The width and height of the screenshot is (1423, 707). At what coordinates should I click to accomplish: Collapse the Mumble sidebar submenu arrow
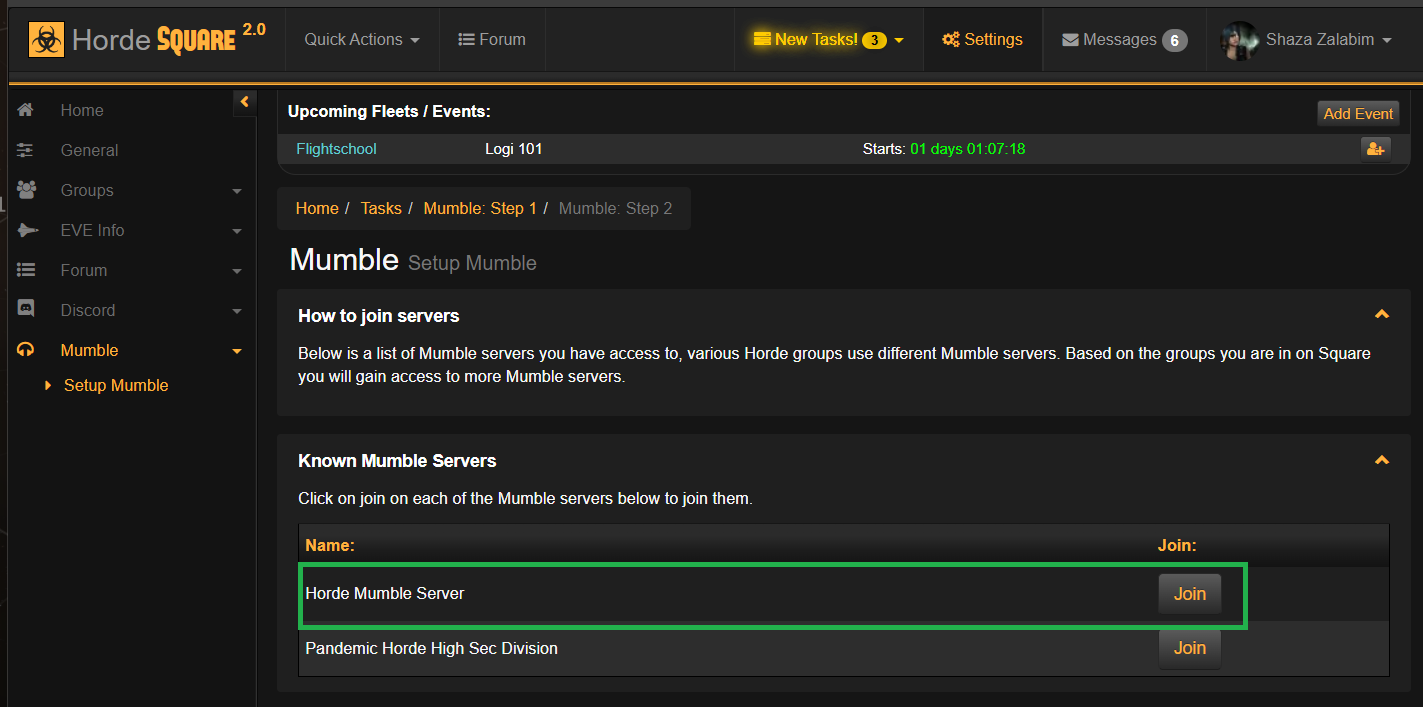237,351
